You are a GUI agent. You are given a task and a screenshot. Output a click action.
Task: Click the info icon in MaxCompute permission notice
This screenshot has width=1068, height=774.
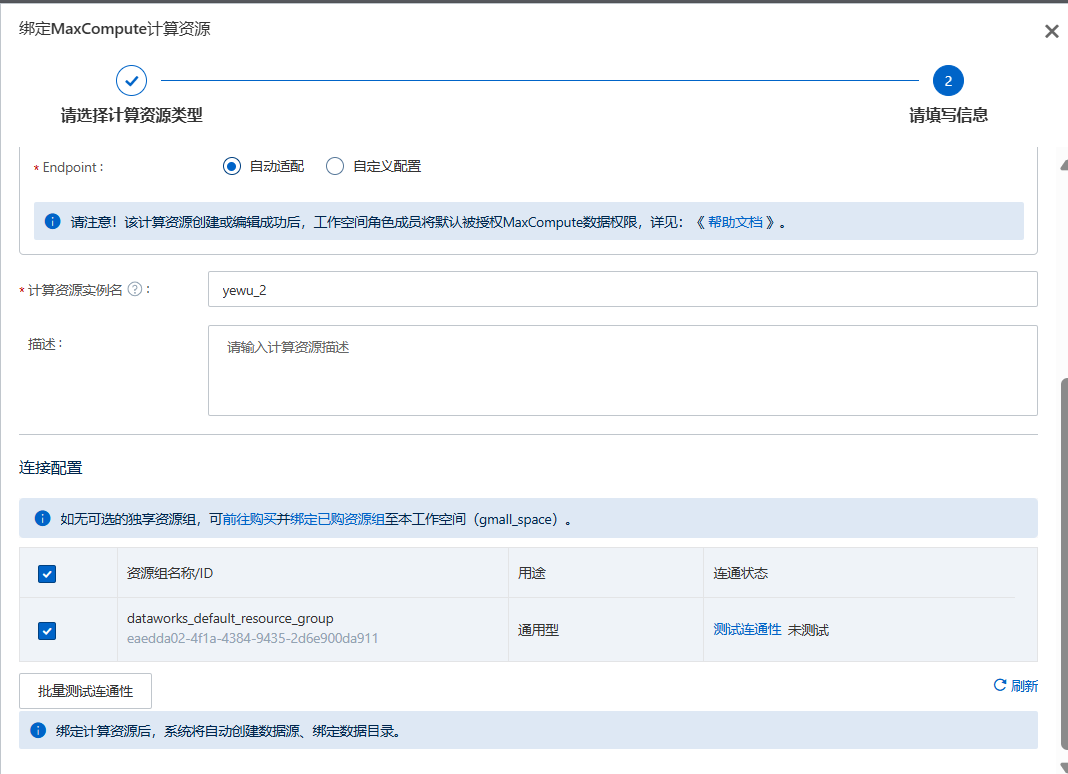click(x=52, y=221)
